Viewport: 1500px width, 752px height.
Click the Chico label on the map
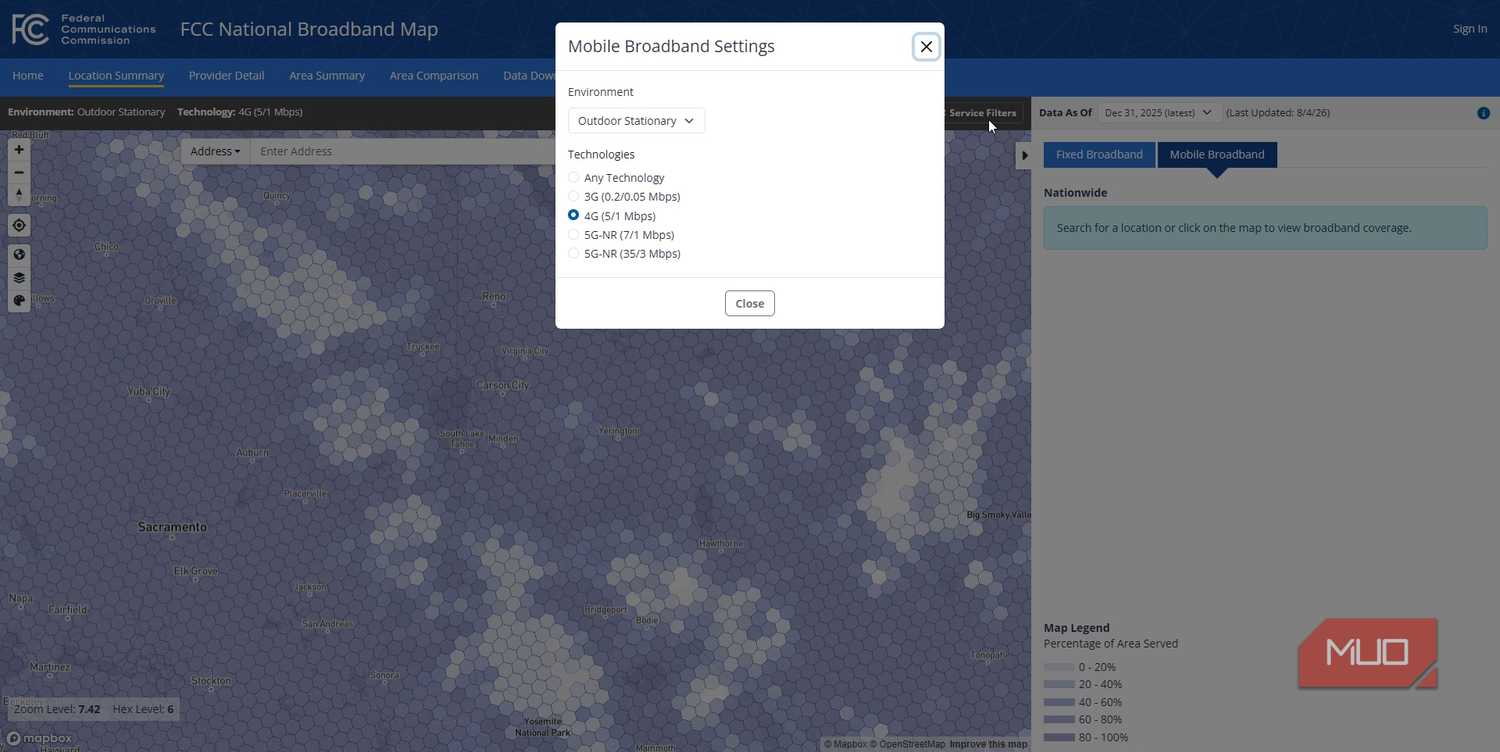pos(106,246)
